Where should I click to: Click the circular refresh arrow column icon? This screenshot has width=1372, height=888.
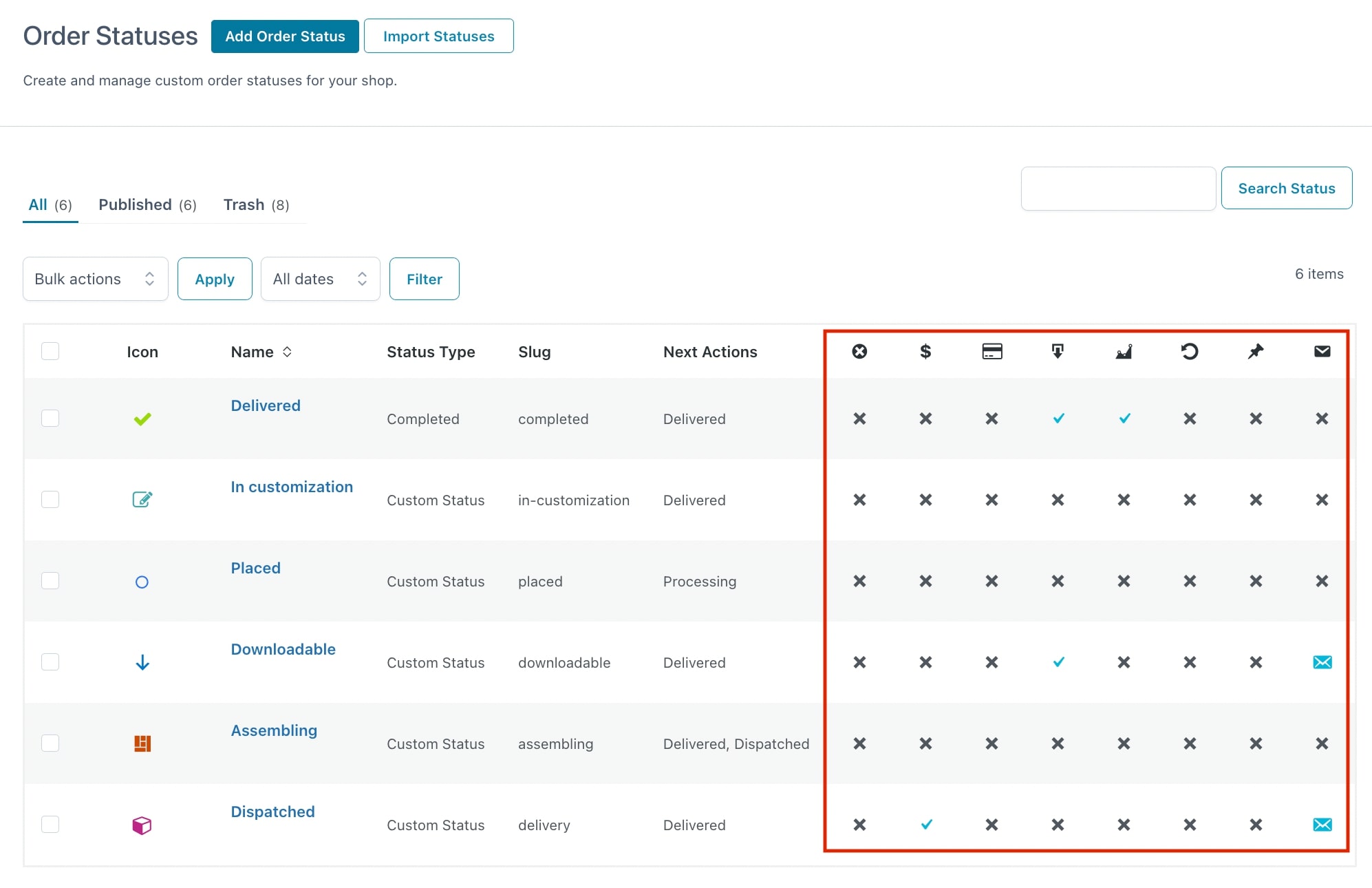(x=1190, y=352)
